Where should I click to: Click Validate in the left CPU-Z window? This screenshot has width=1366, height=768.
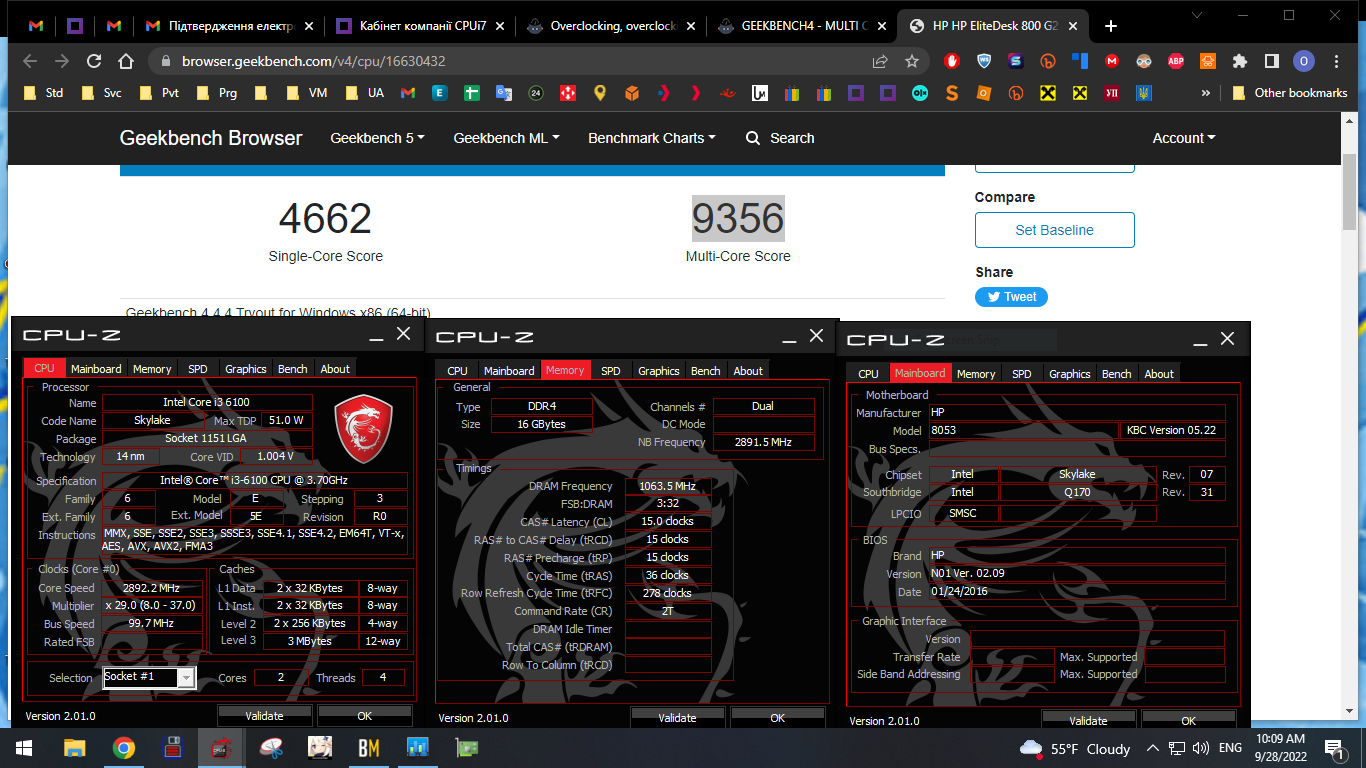tap(264, 716)
